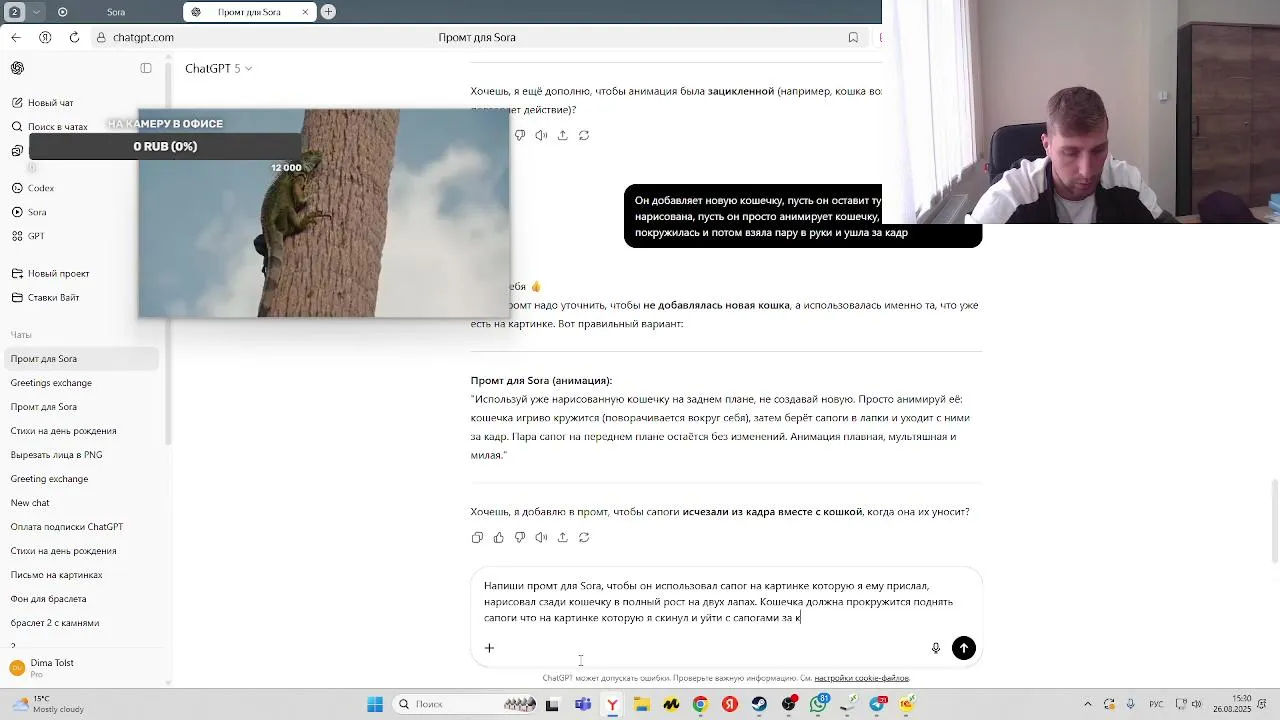Read the last response aloud
The image size is (1280, 720).
(x=541, y=537)
